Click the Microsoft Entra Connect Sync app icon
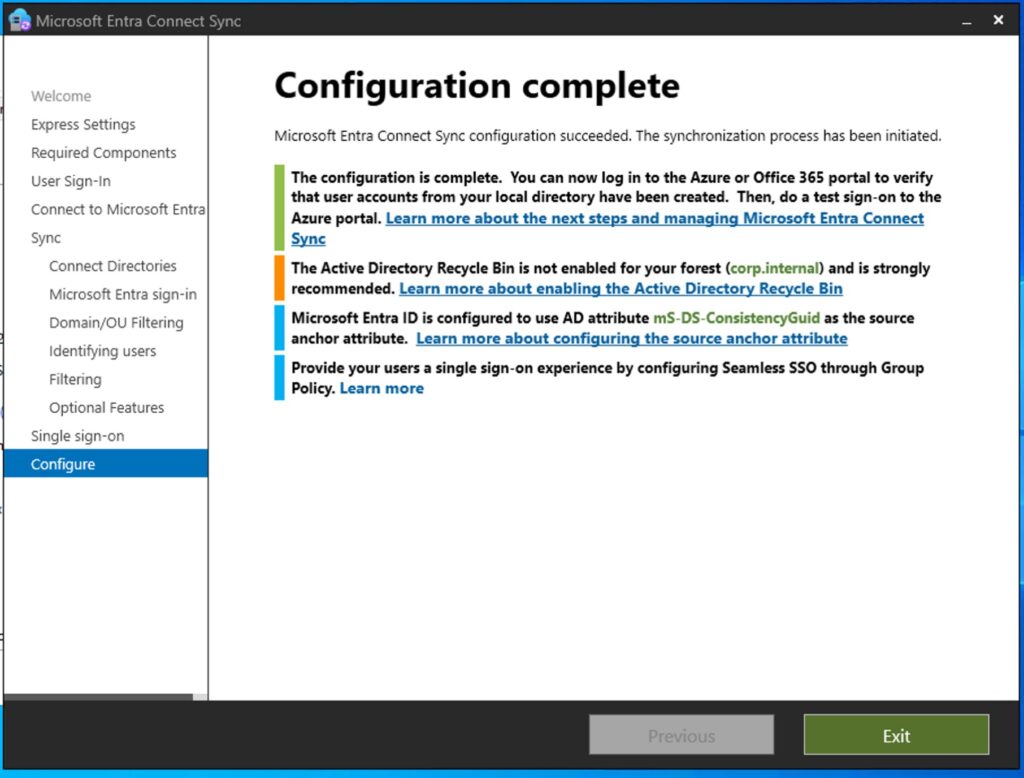1024x778 pixels. [x=19, y=20]
